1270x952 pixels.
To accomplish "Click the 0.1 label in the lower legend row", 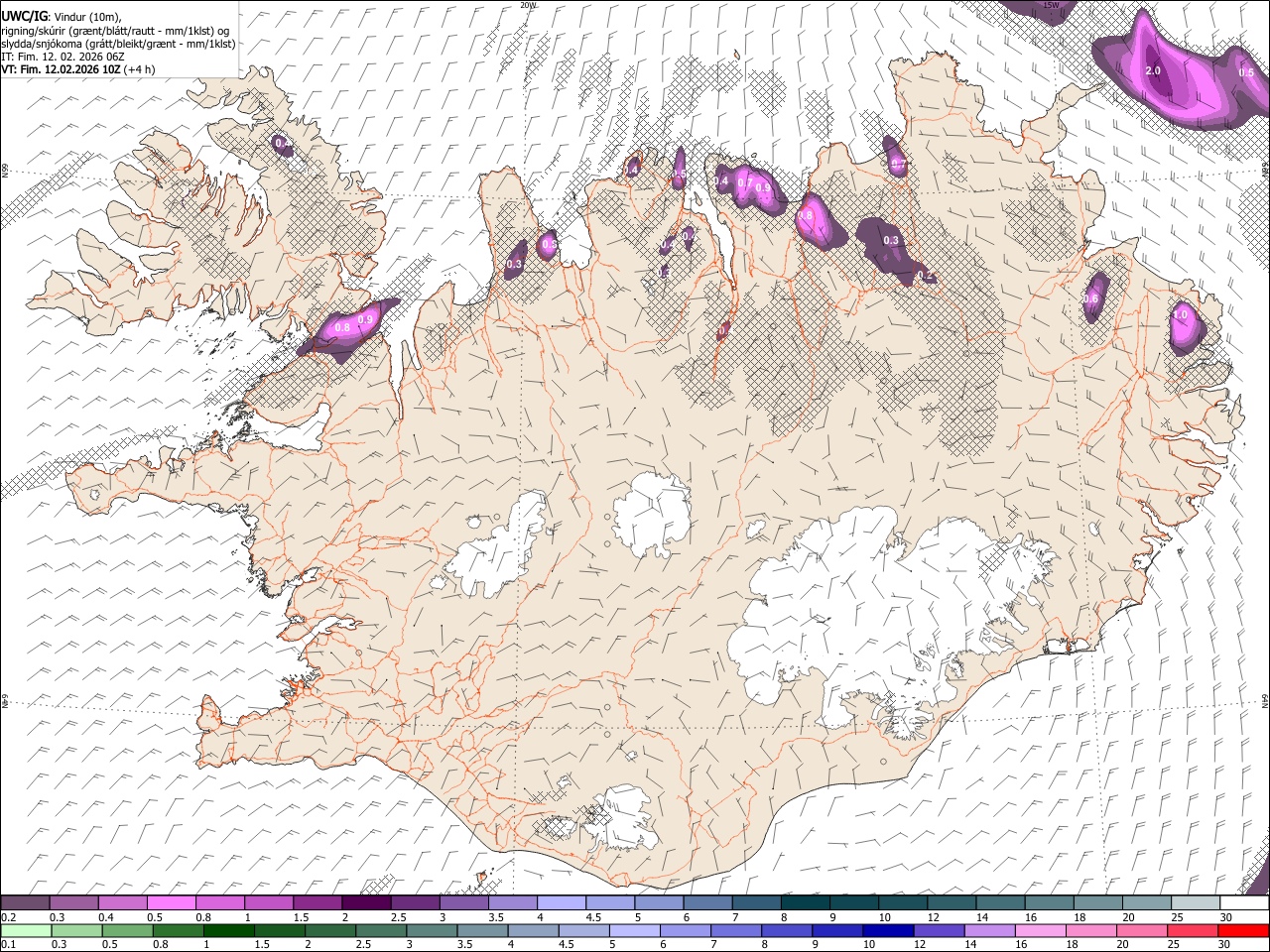I will 9,944.
